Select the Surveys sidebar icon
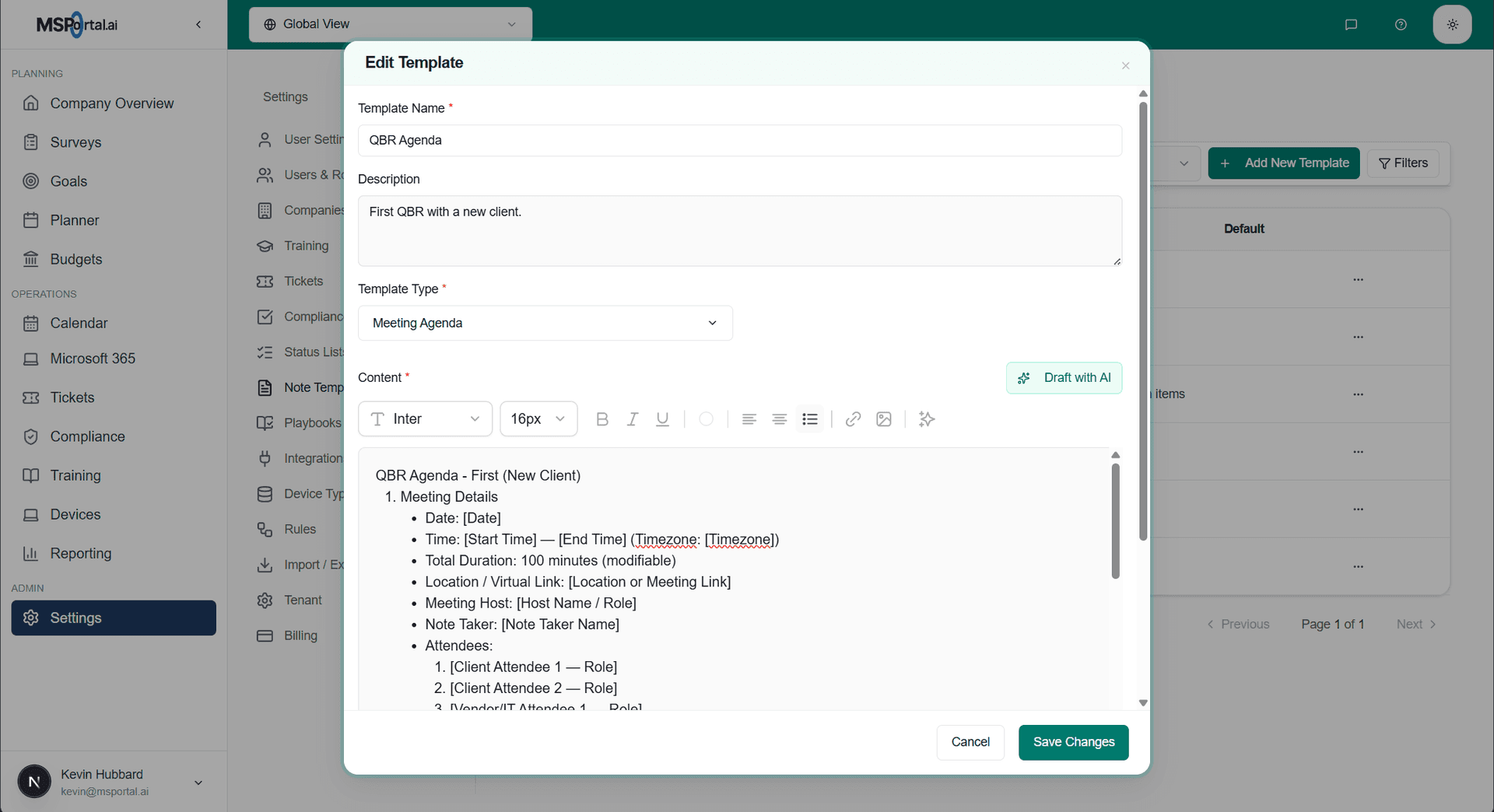Screen dimensions: 1494x812 31,142
